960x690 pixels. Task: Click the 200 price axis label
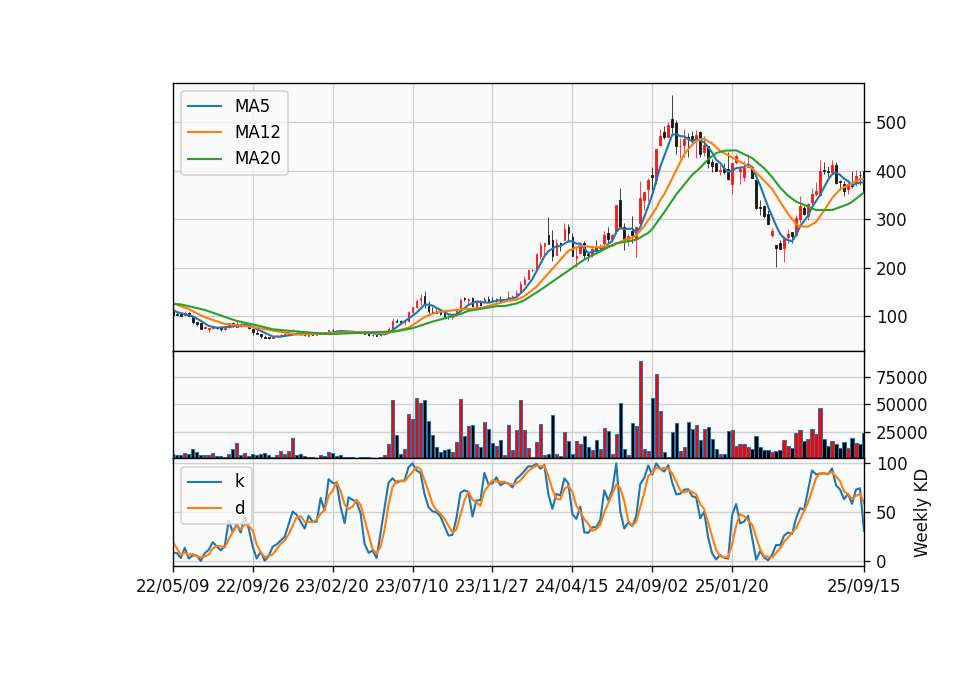tap(891, 268)
